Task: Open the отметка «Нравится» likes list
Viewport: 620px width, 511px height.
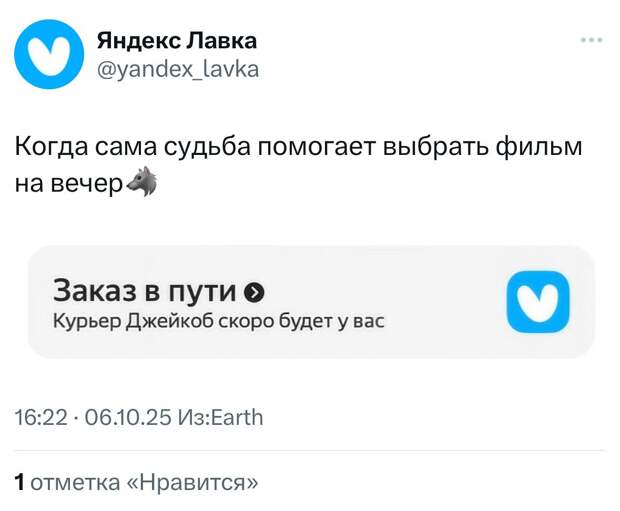Action: tap(144, 484)
